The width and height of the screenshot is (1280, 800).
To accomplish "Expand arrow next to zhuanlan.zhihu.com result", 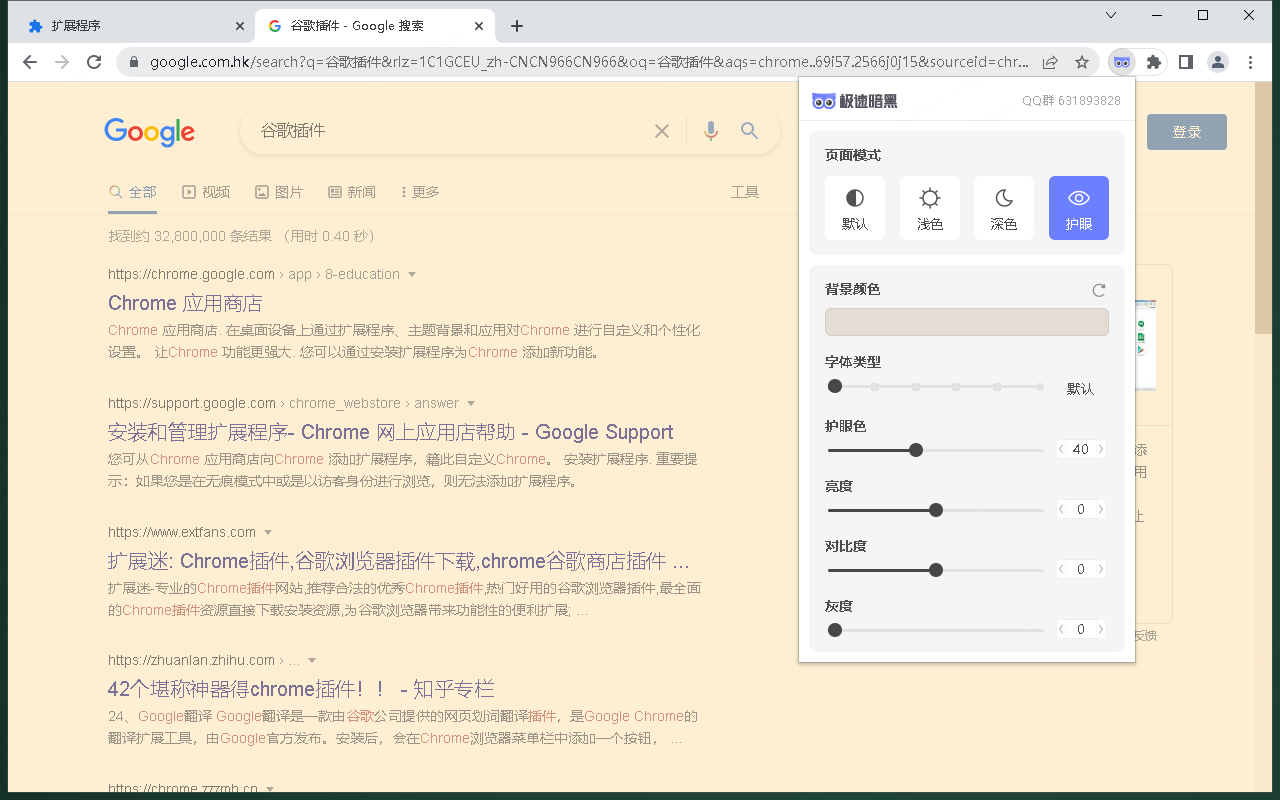I will click(x=312, y=661).
